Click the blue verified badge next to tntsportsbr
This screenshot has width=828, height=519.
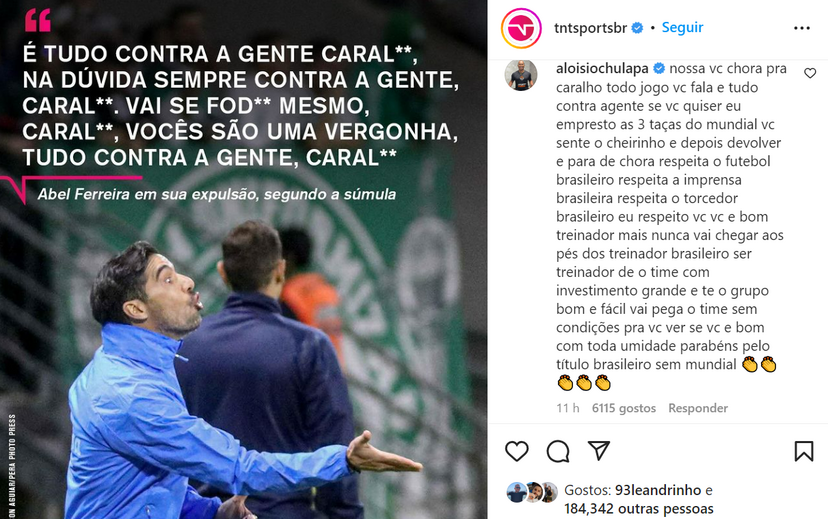tap(637, 28)
